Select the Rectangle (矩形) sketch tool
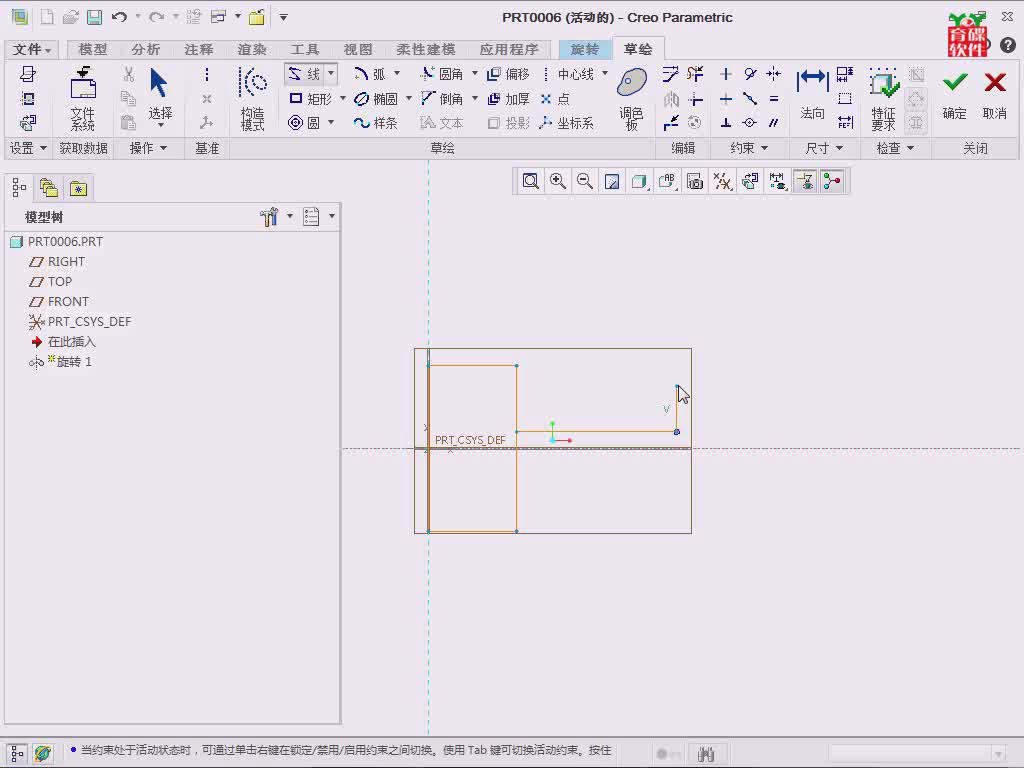The width and height of the screenshot is (1024, 768). pyautogui.click(x=311, y=99)
